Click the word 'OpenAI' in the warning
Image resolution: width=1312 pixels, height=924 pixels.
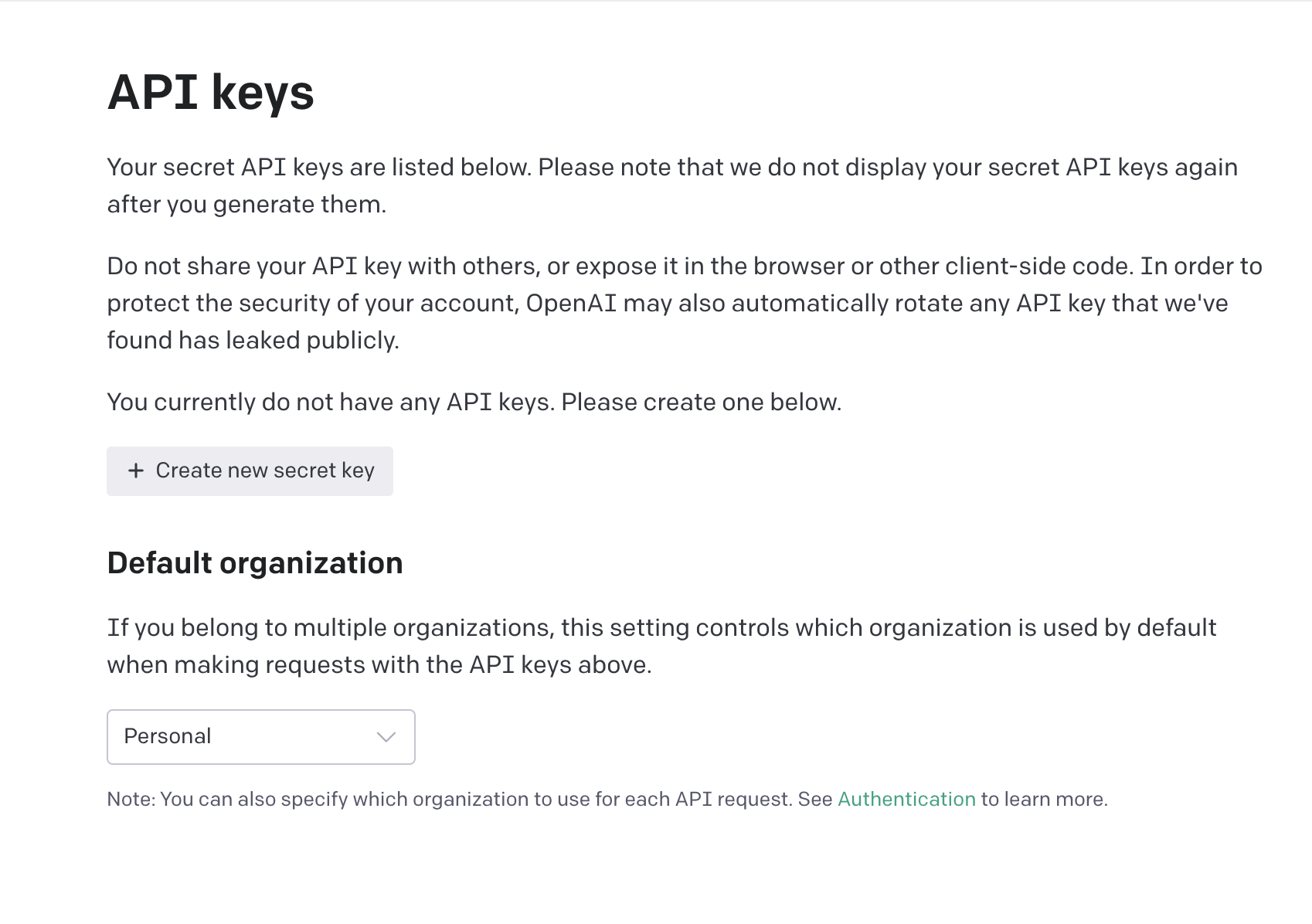571,304
